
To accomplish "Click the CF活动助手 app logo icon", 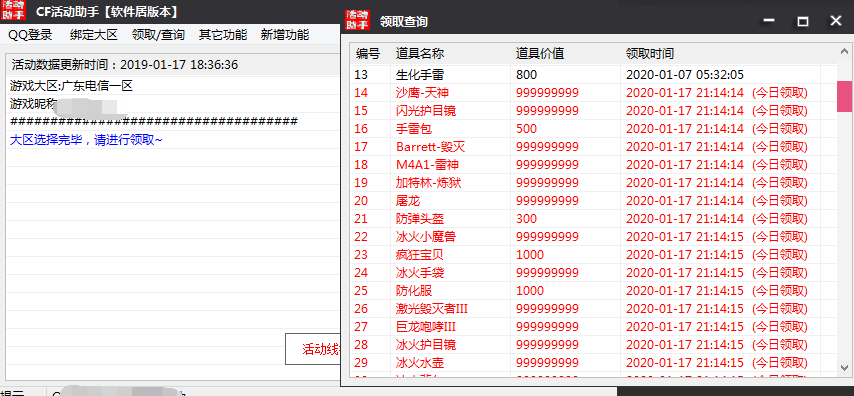I will 12,10.
